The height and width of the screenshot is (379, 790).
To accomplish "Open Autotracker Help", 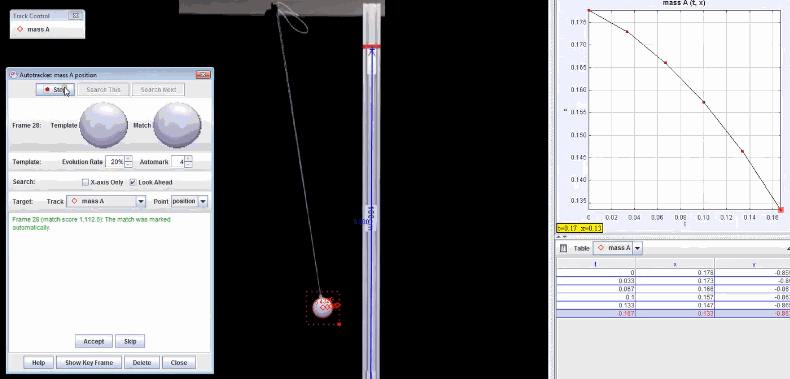I will tap(38, 362).
